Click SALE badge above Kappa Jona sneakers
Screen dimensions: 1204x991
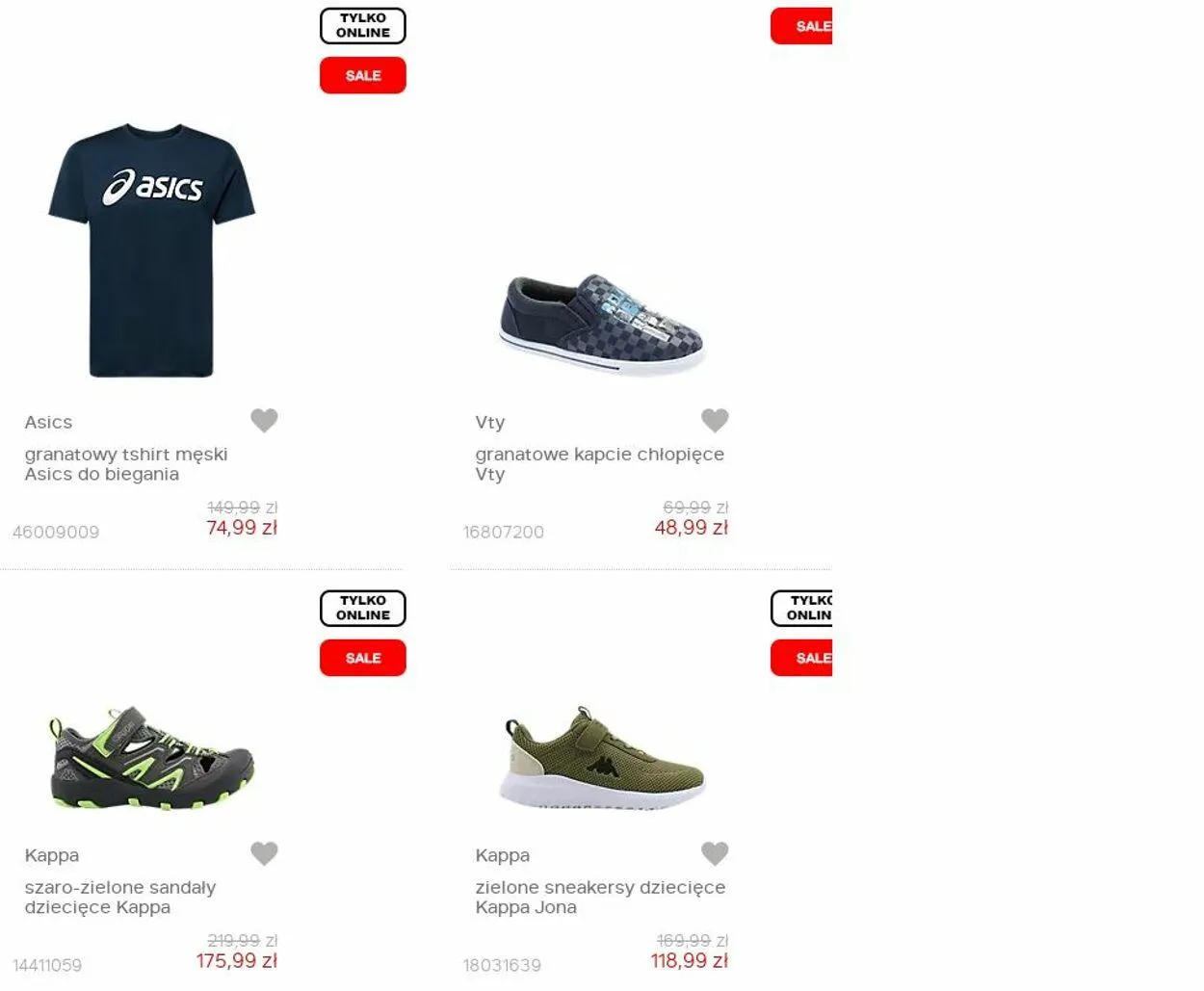(801, 658)
